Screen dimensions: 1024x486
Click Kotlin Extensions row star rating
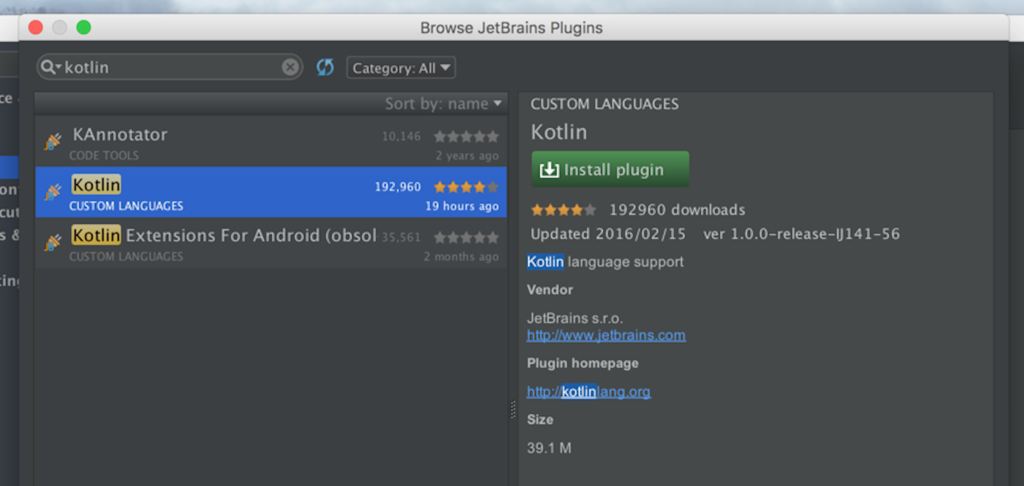466,238
